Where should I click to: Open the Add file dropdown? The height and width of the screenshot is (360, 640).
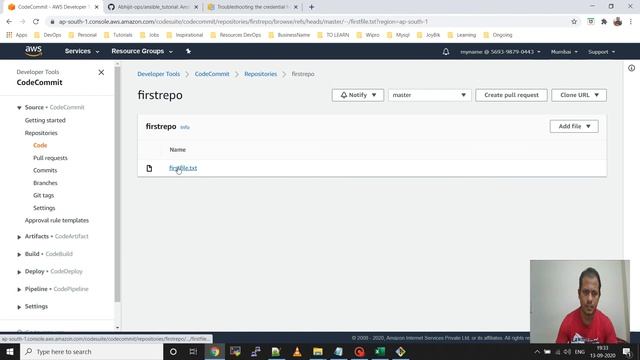click(574, 127)
